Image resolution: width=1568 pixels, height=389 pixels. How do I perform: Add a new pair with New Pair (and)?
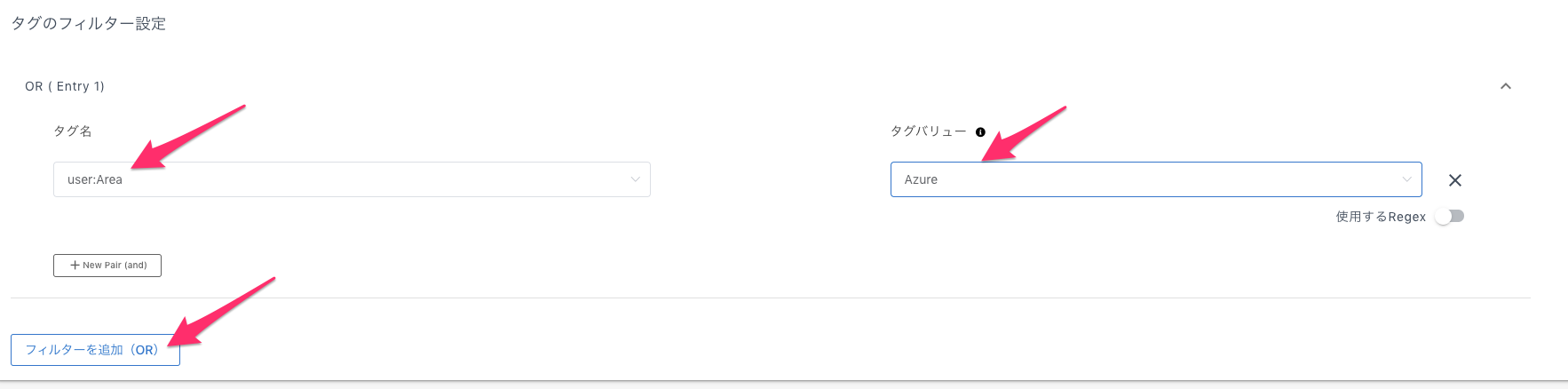pyautogui.click(x=107, y=266)
